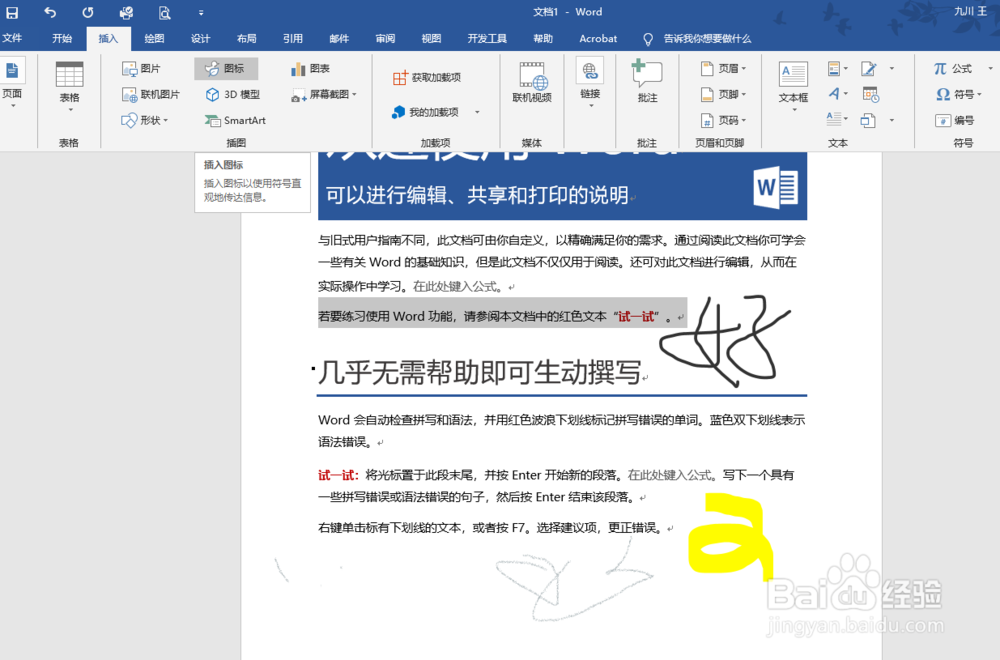Insert a SmartArt graphic
The height and width of the screenshot is (660, 1000).
(x=235, y=120)
